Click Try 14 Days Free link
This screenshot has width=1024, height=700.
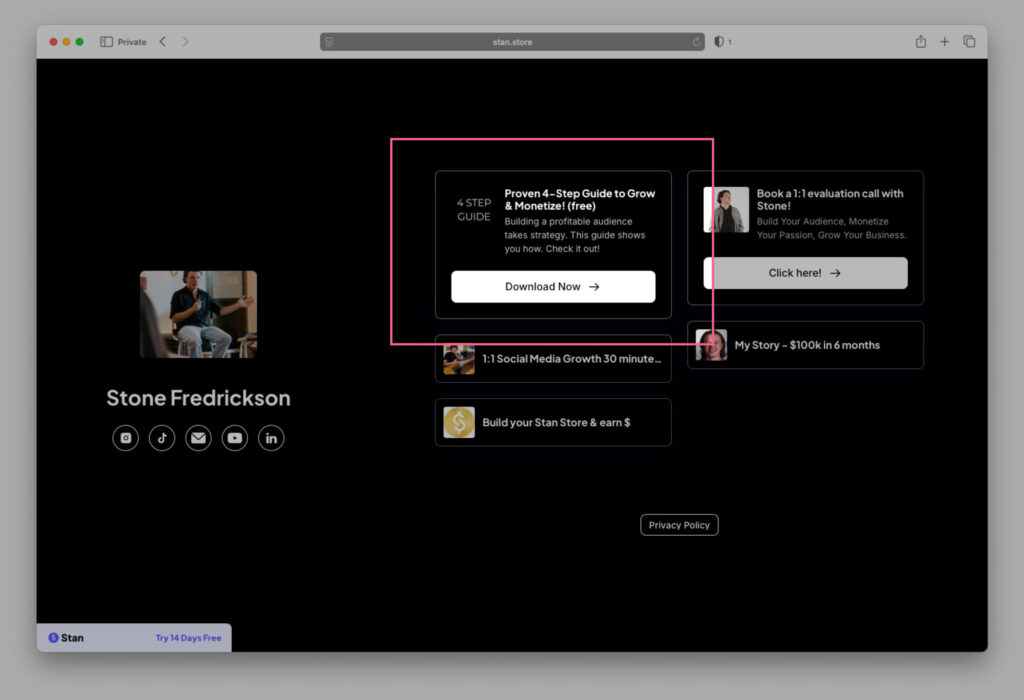click(188, 638)
